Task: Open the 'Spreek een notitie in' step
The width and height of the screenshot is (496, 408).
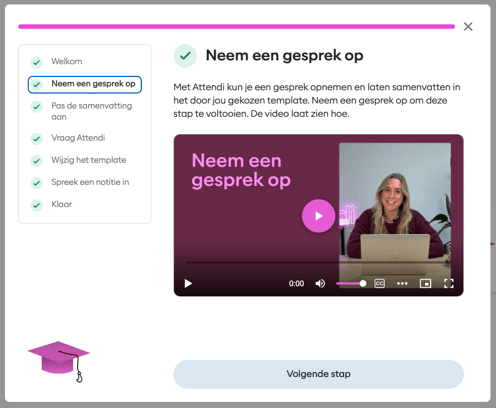Action: coord(90,182)
